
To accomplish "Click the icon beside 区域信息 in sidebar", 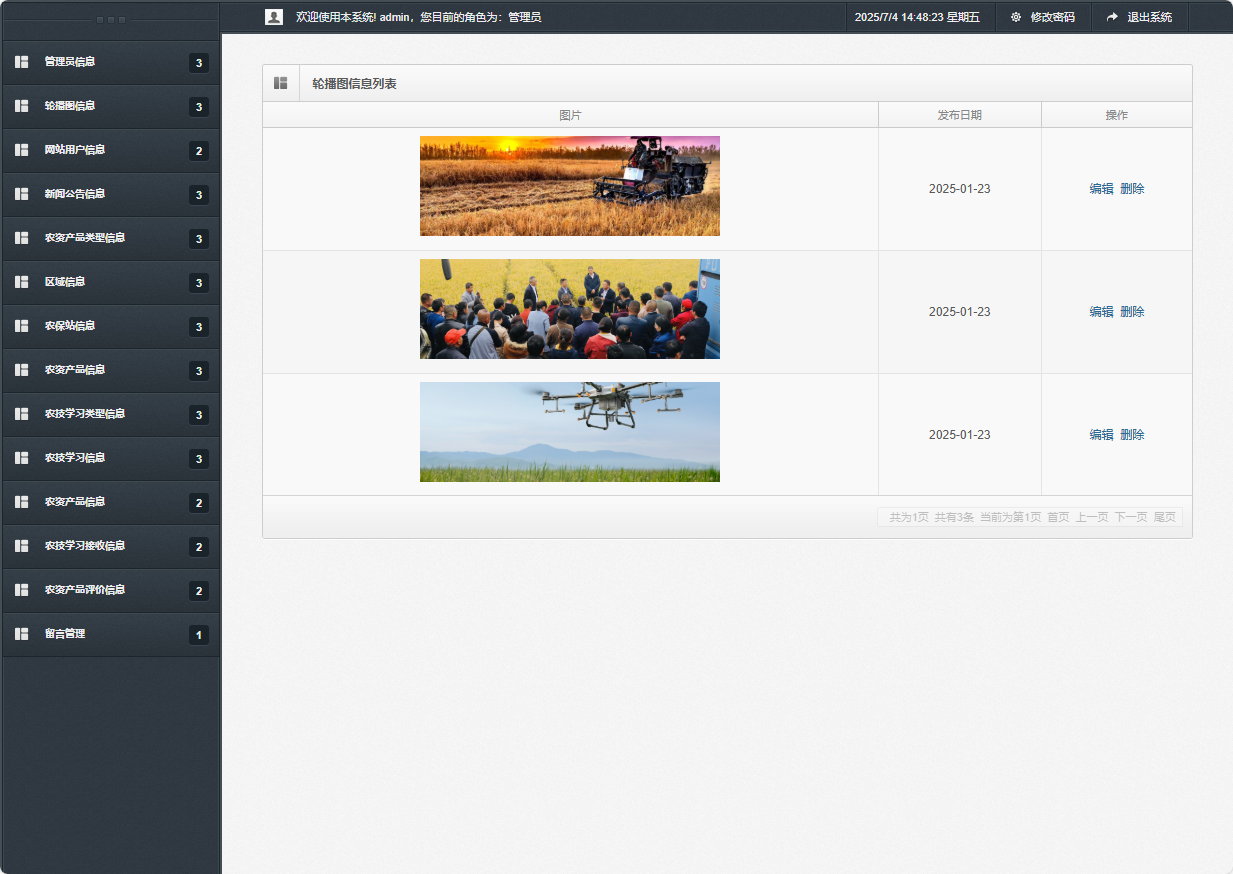I will [x=21, y=282].
